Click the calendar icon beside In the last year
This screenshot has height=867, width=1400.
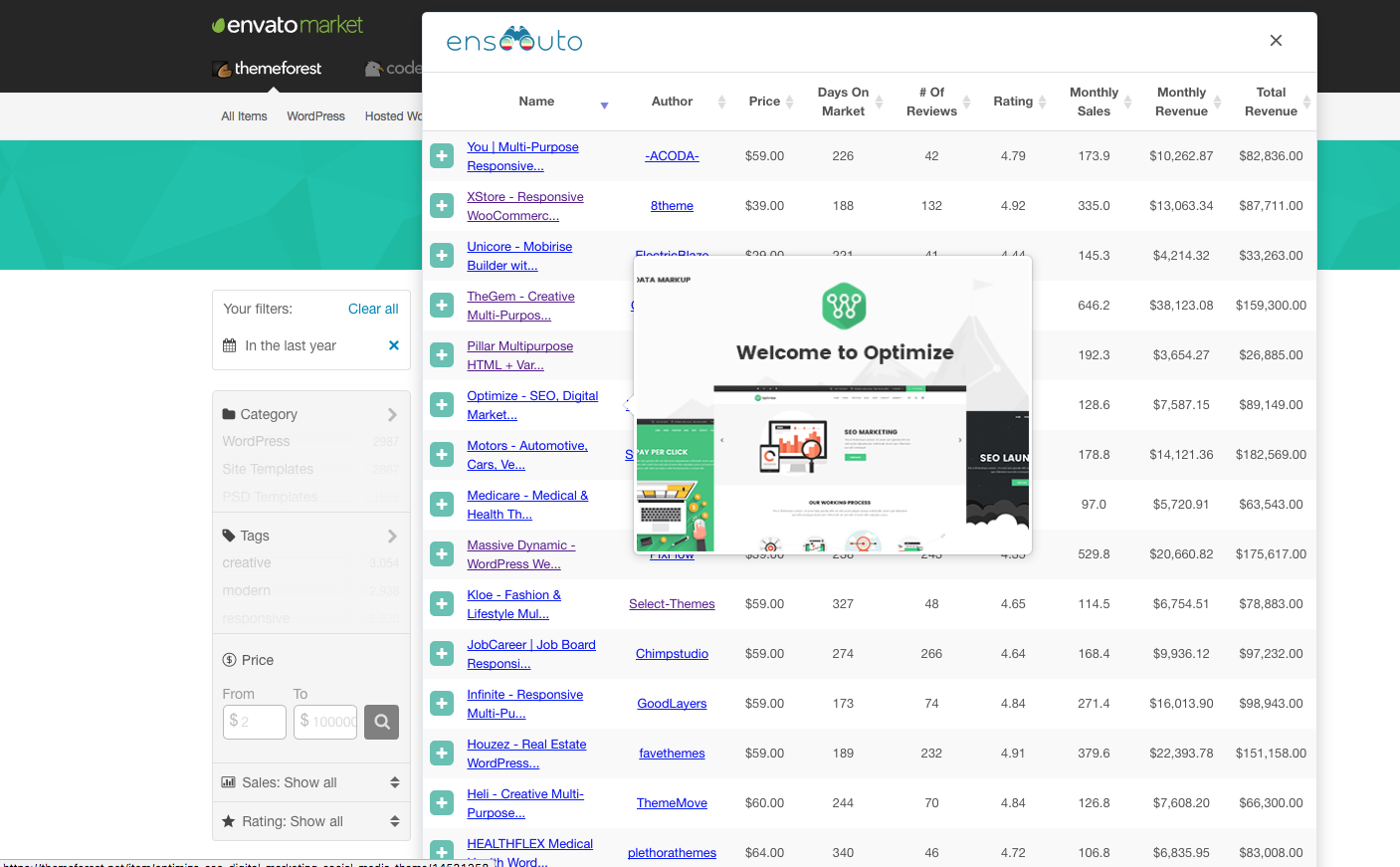(229, 345)
